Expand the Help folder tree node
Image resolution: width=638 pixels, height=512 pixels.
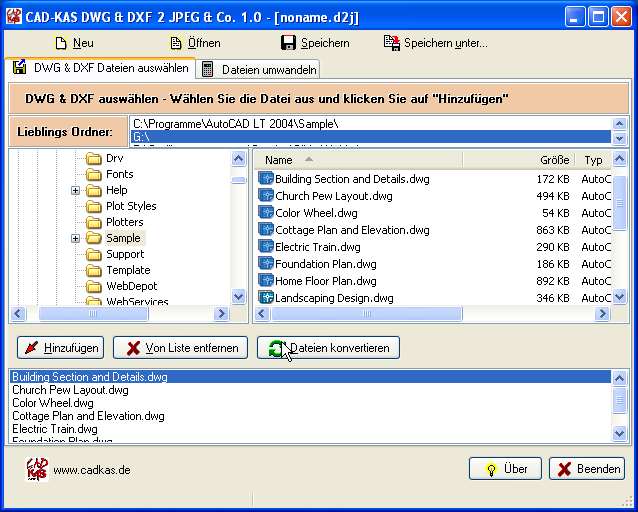pos(75,190)
